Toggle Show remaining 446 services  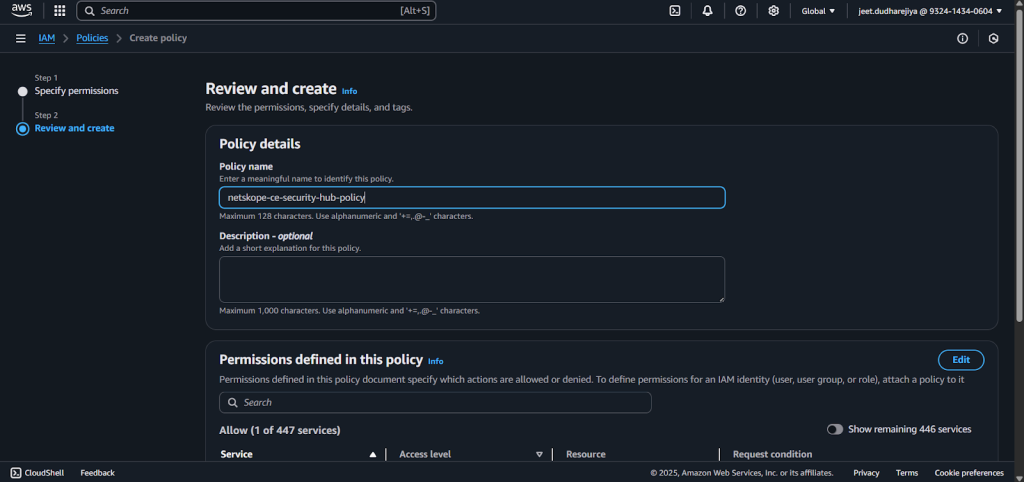(x=835, y=429)
